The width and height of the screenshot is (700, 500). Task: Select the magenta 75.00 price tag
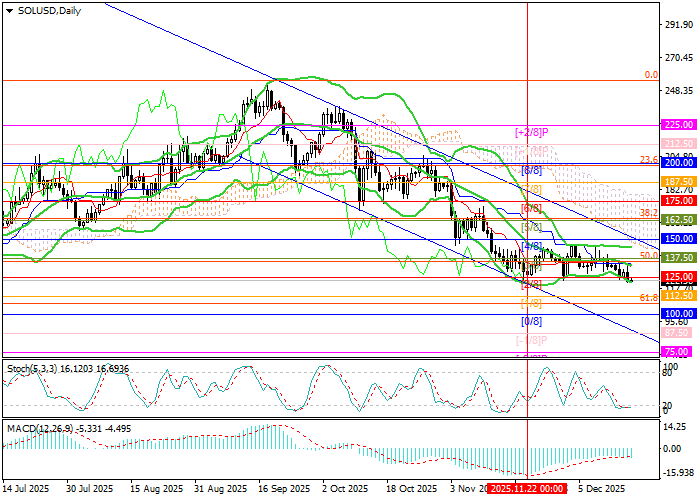(x=679, y=352)
